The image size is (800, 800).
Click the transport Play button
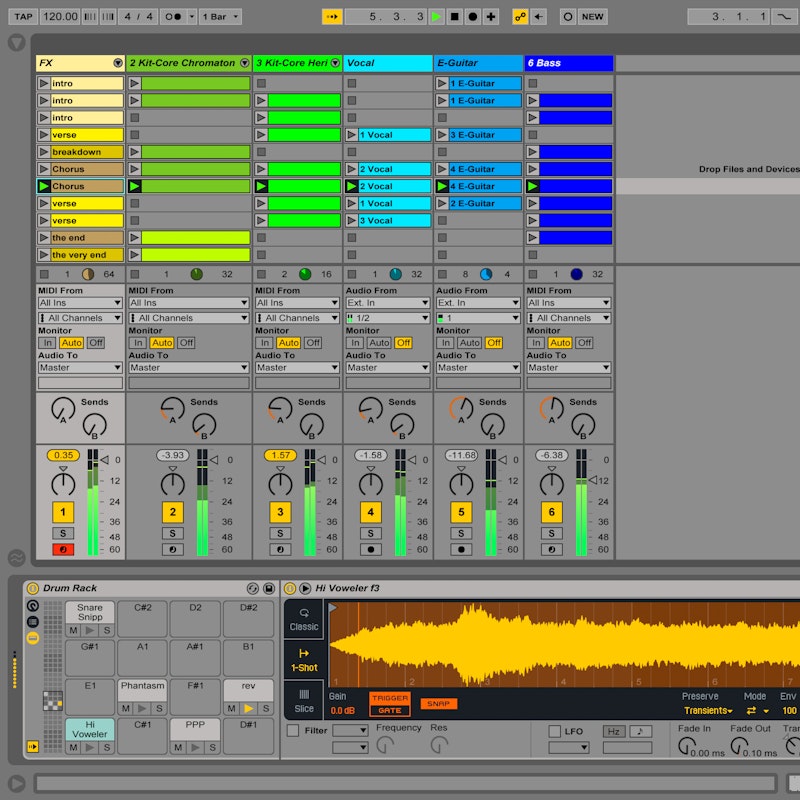point(436,17)
